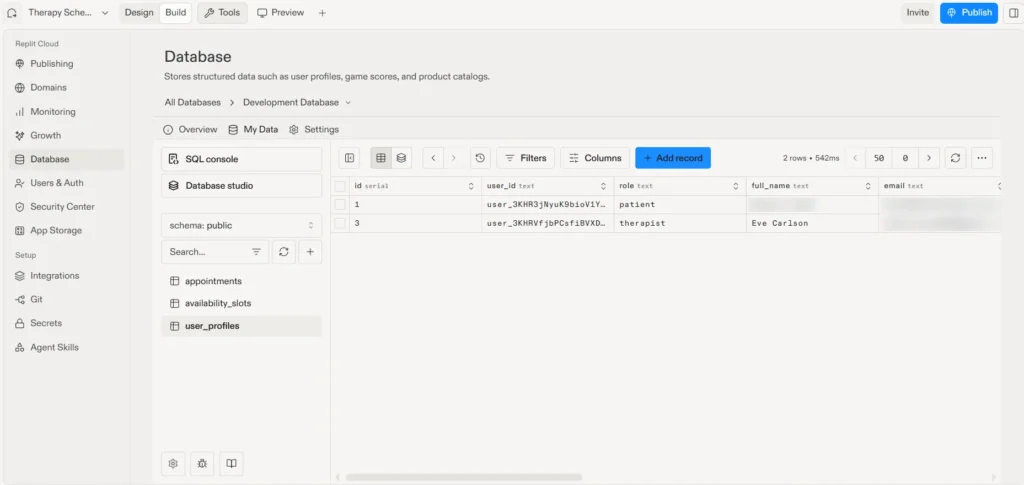
Task: Change the schema: public selector
Action: click(x=242, y=225)
